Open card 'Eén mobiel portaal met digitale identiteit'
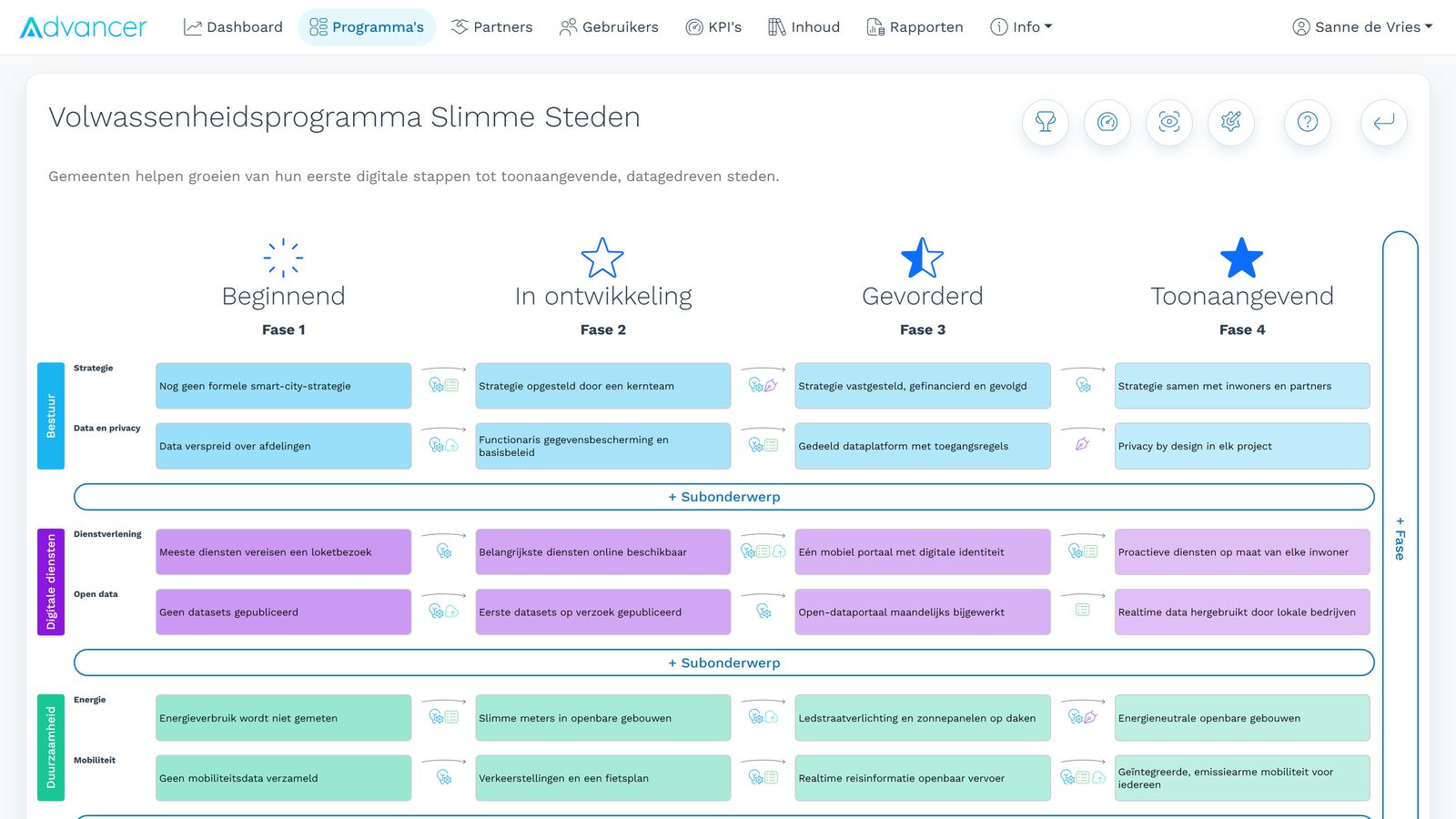 click(923, 551)
